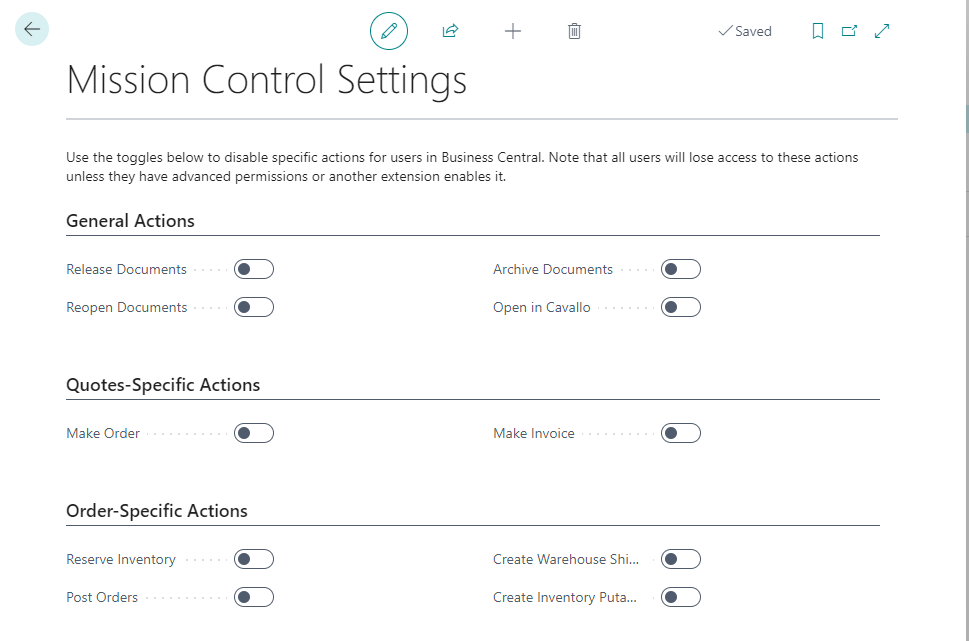Toggle the Post Orders switch

[x=253, y=597]
